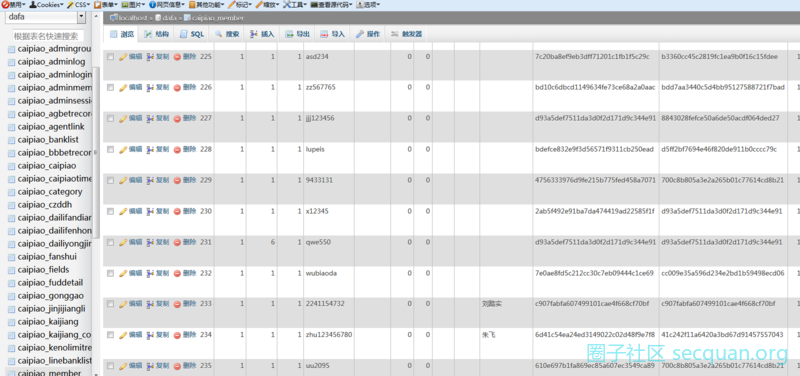The image size is (800, 376).
Task: Click the edit pencil icon for row 230
Action: pyautogui.click(x=122, y=211)
